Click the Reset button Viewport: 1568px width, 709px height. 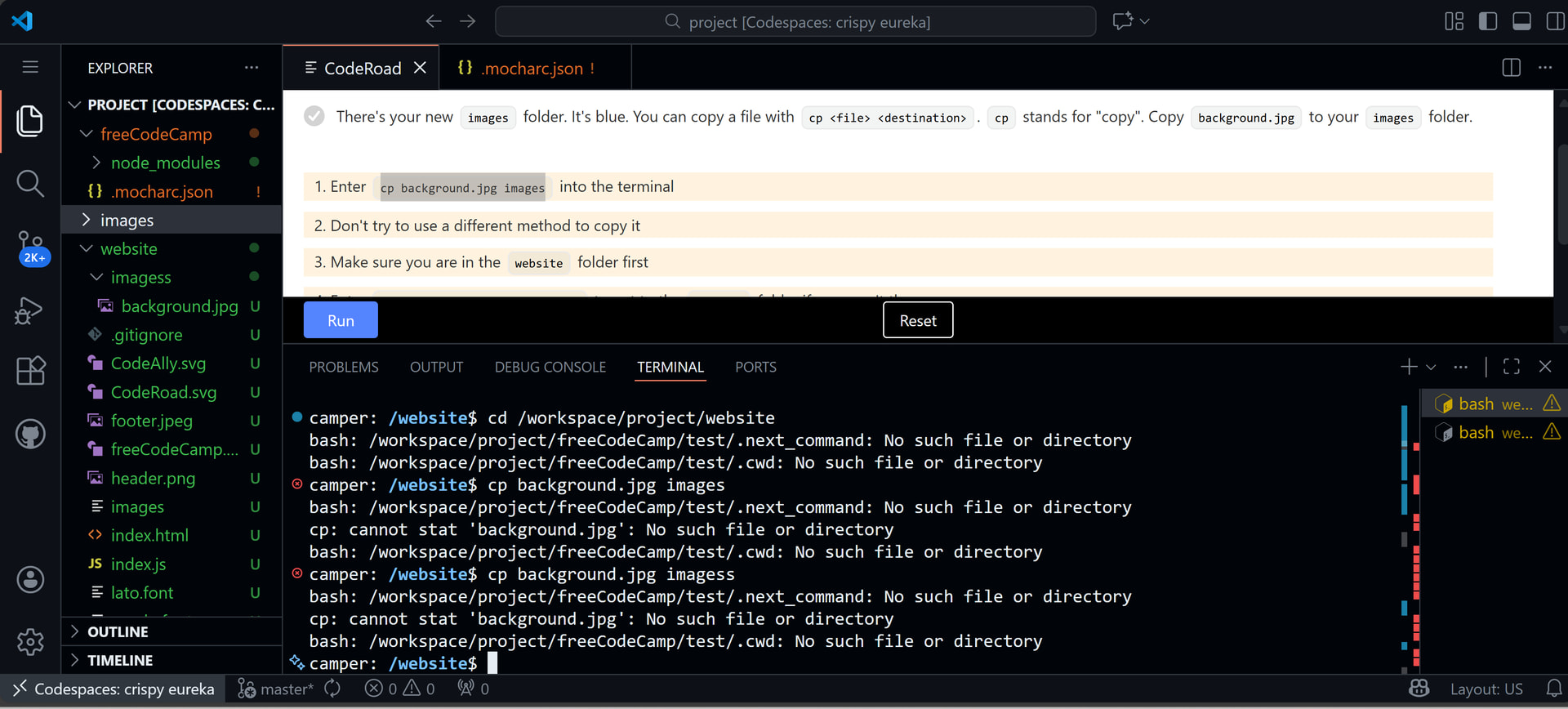pyautogui.click(x=918, y=320)
